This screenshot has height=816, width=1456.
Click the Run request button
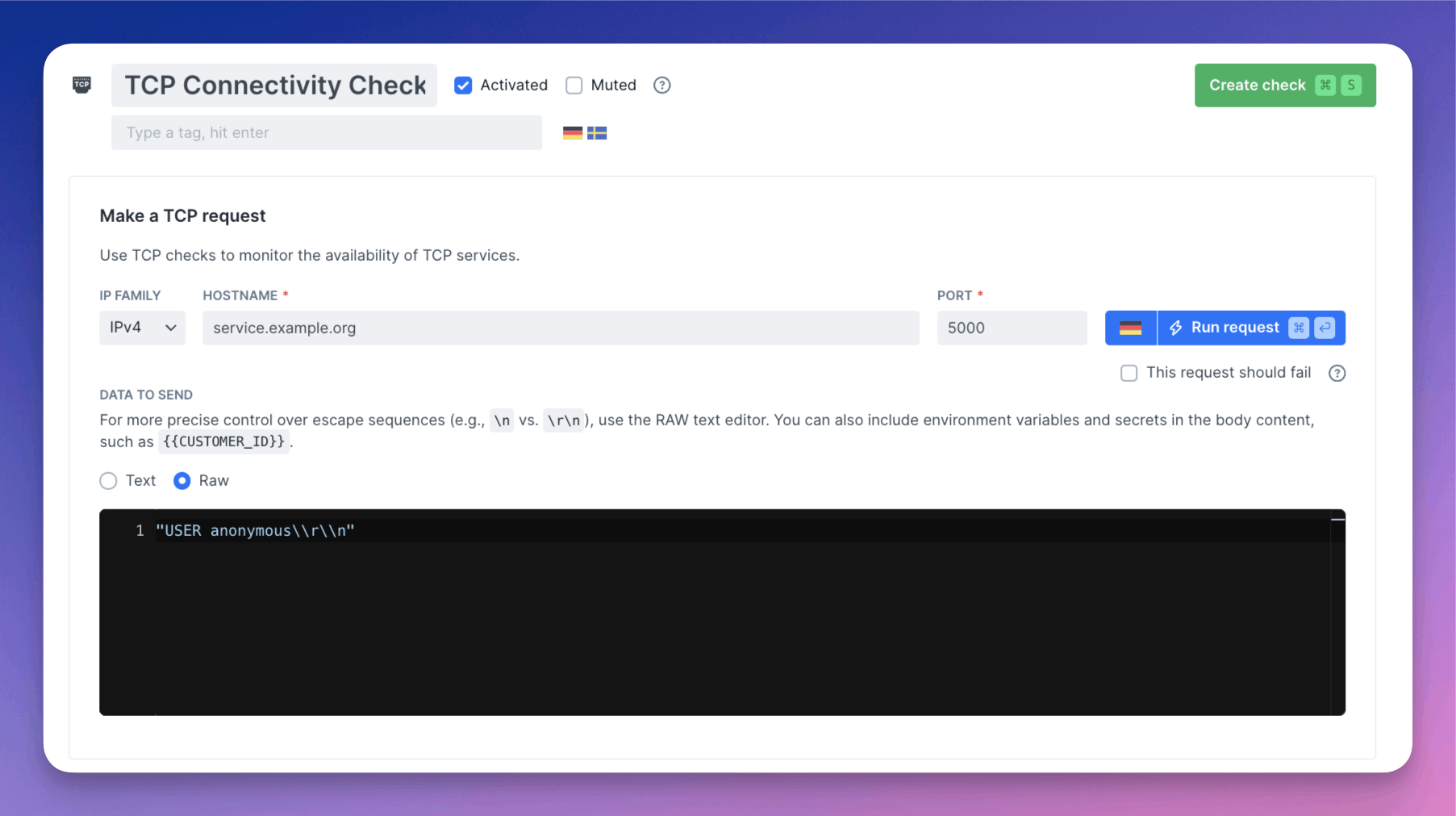(x=1234, y=328)
